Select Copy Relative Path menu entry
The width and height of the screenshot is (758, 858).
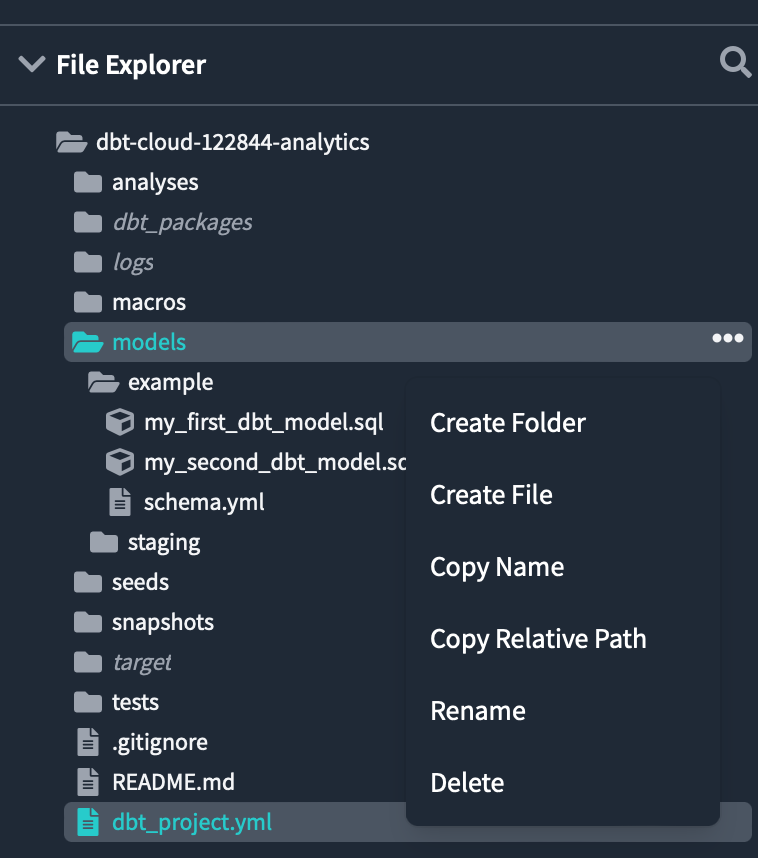538,639
